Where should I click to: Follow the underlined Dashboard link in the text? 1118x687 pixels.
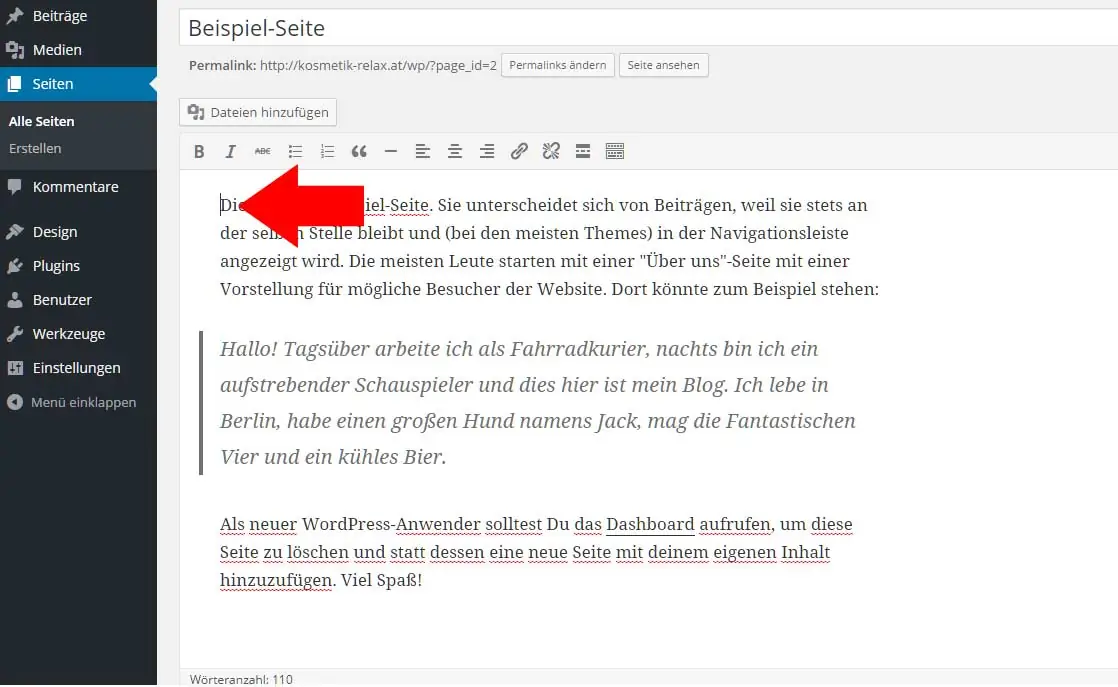pyautogui.click(x=650, y=524)
